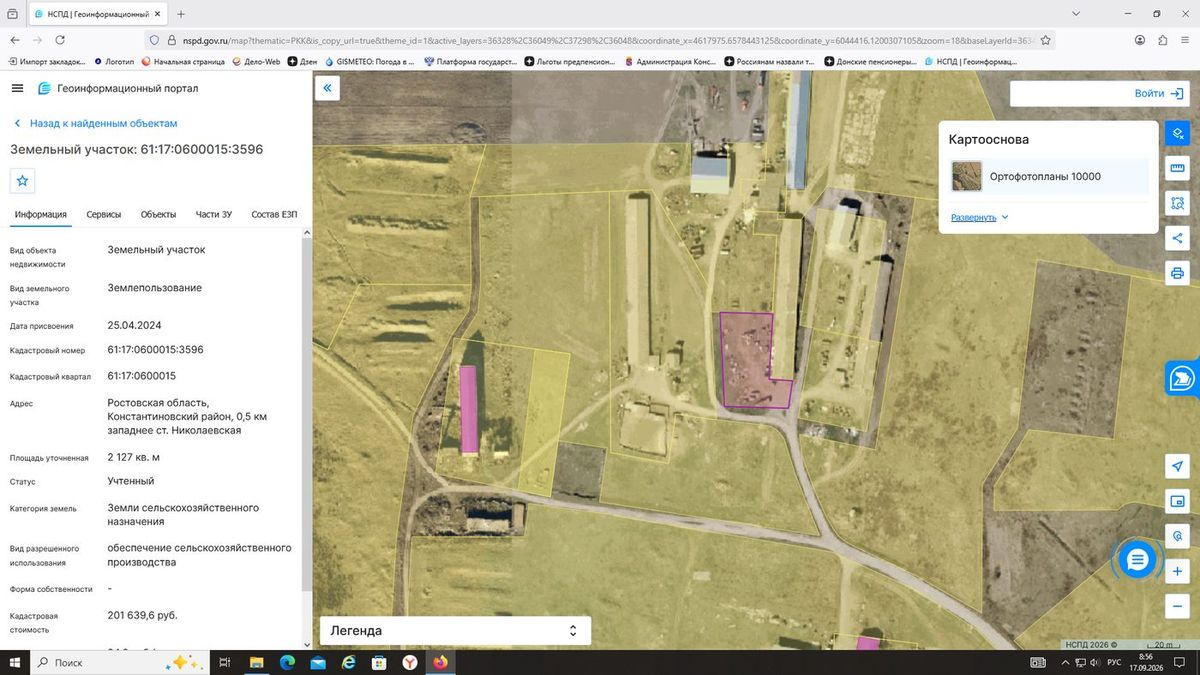Open the Части ЗУ tab
The image size is (1200, 675).
[x=214, y=214]
